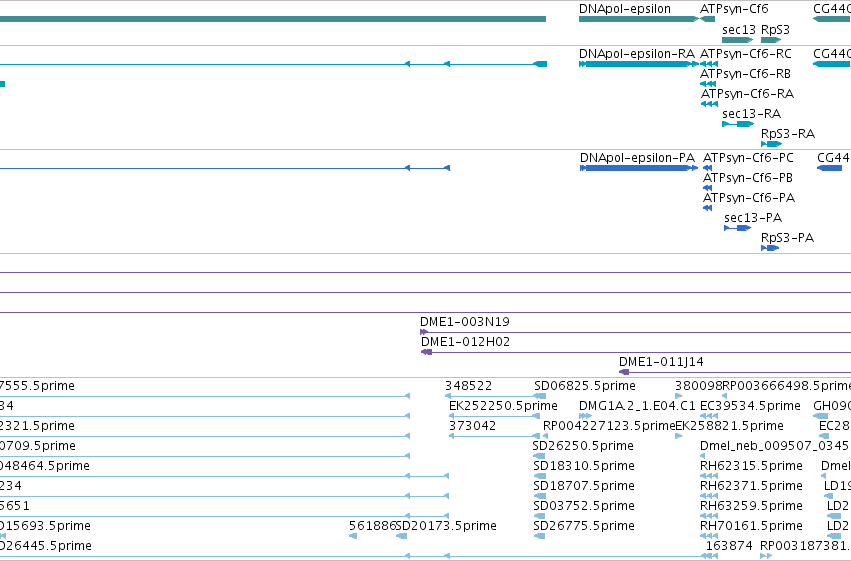Click the DNApol-epsilon-RA transcript glyph
Viewport: 851px width, 561px height.
point(639,64)
